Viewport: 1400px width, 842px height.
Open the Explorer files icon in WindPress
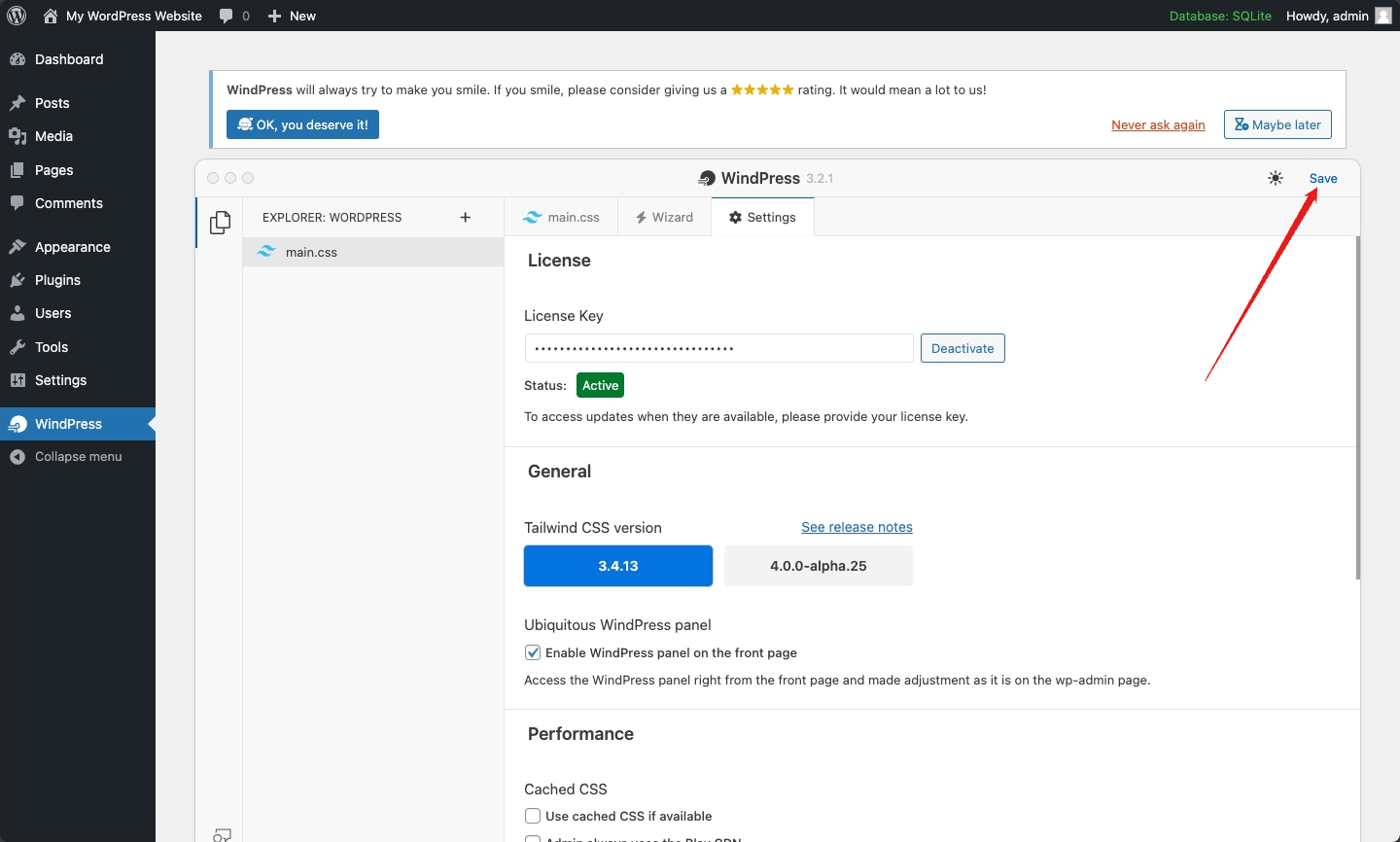(221, 223)
